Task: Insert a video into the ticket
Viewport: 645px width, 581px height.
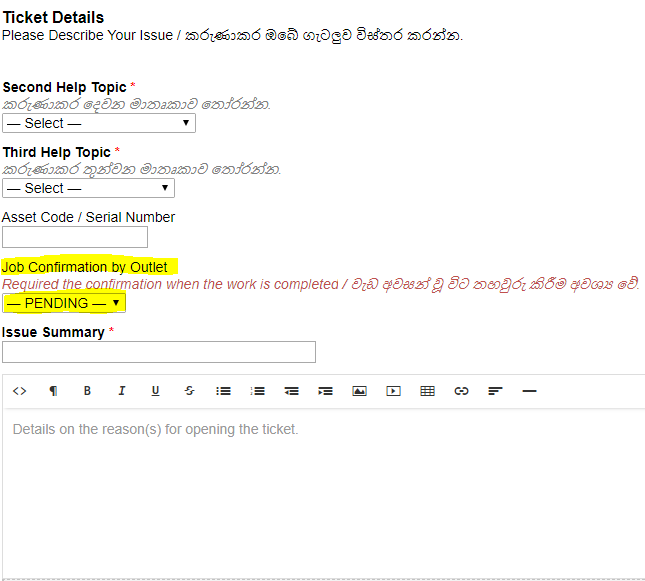Action: point(393,391)
